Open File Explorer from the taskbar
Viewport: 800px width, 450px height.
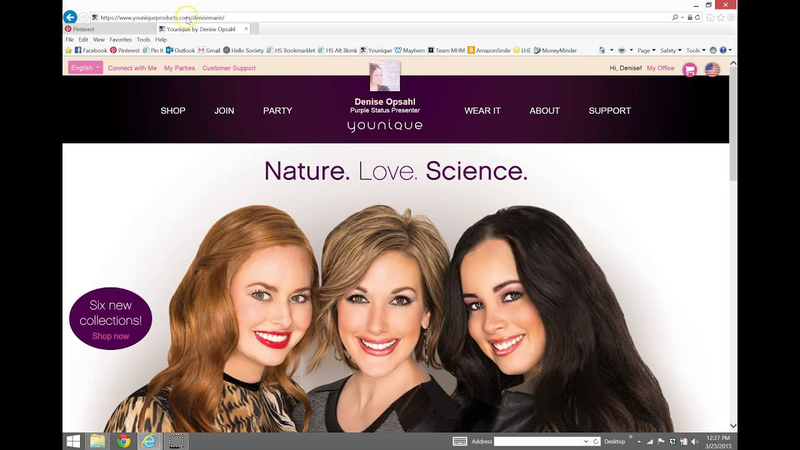click(98, 441)
